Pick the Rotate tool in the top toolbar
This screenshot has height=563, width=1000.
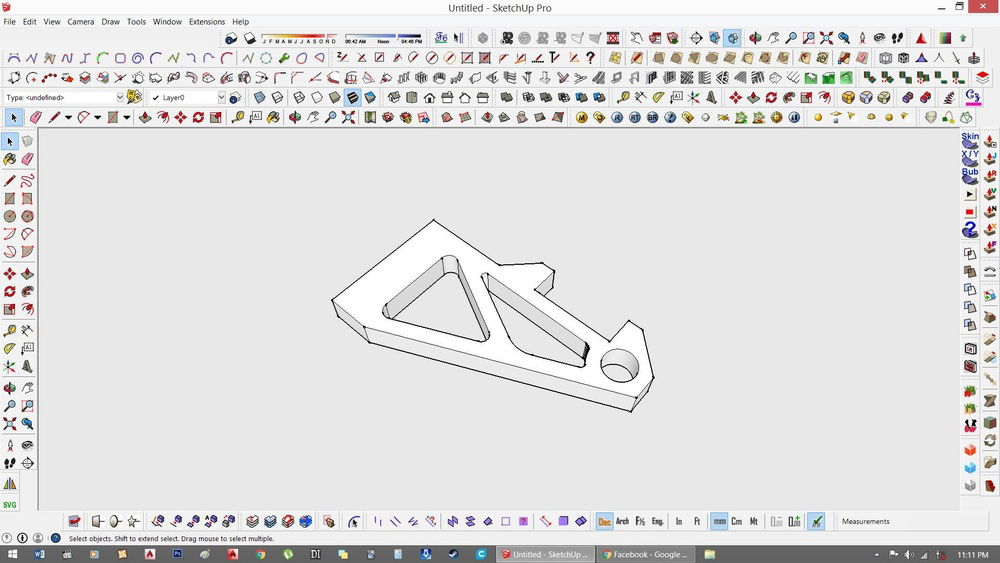pos(198,118)
